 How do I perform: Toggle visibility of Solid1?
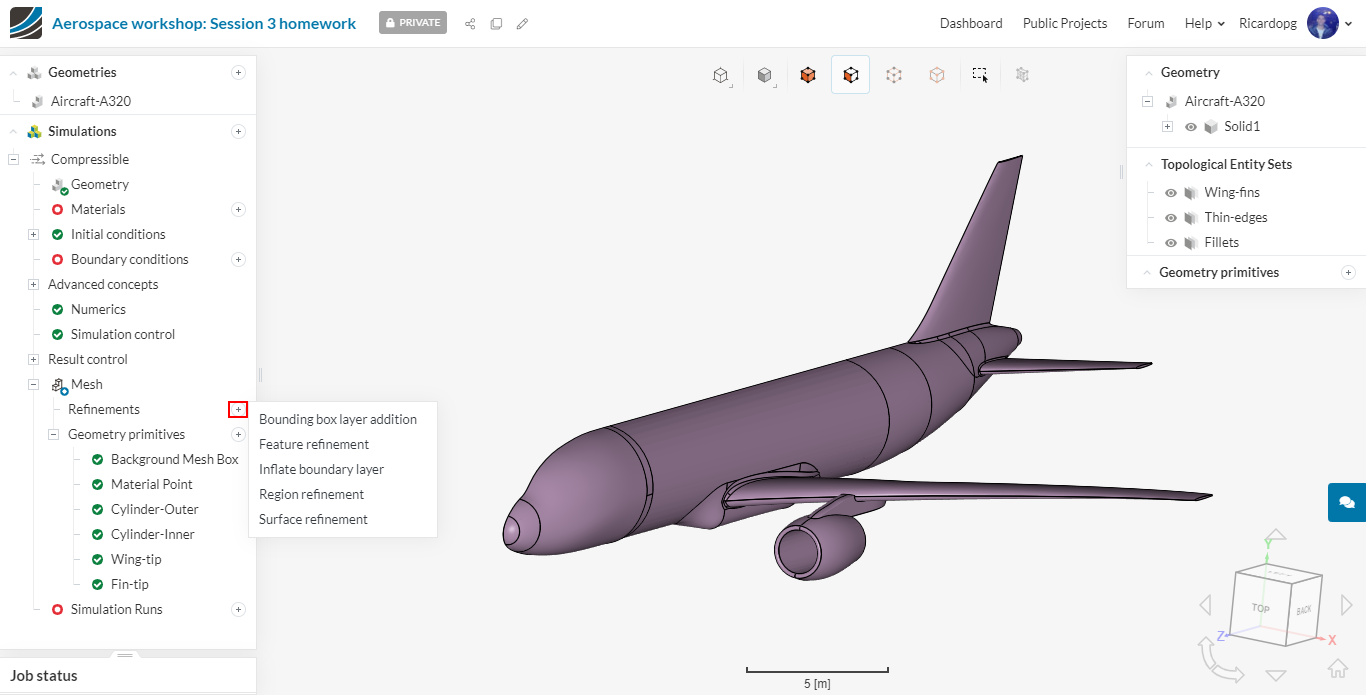[1191, 127]
